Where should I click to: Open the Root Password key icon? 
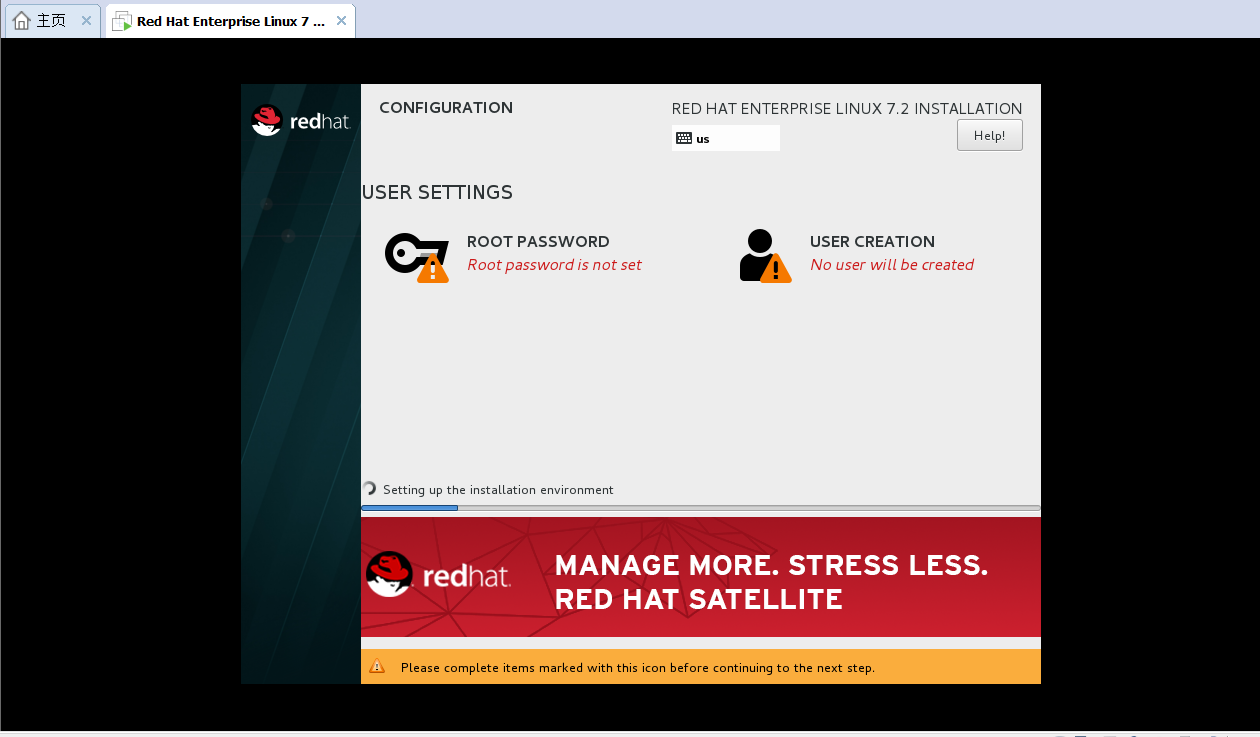[417, 257]
